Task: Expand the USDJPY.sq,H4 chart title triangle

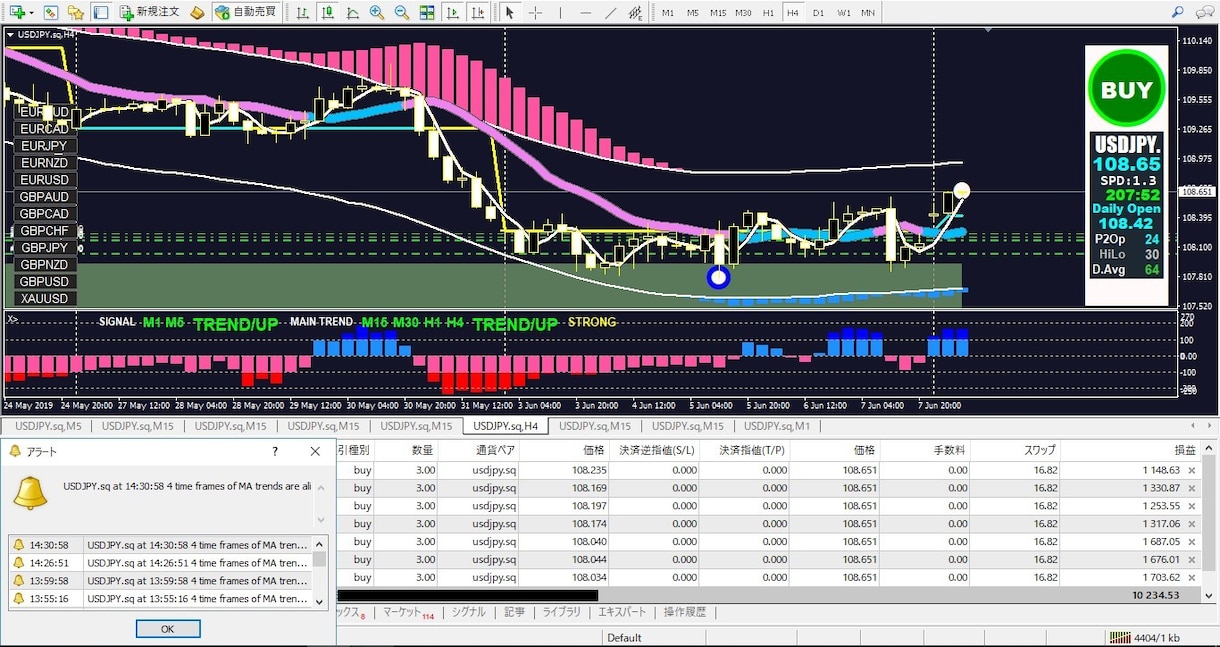Action: click(x=10, y=34)
